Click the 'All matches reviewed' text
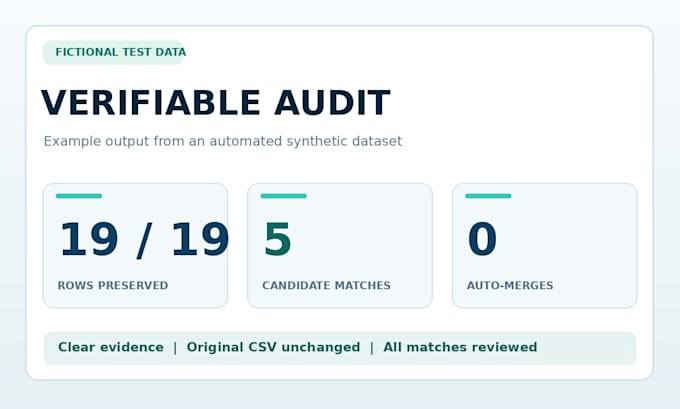The height and width of the screenshot is (409, 680). (x=460, y=347)
